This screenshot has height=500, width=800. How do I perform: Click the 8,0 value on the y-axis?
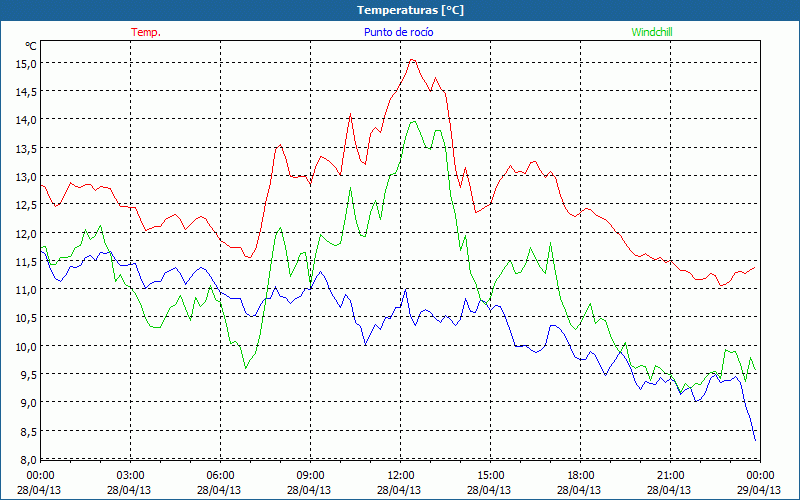tap(27, 460)
